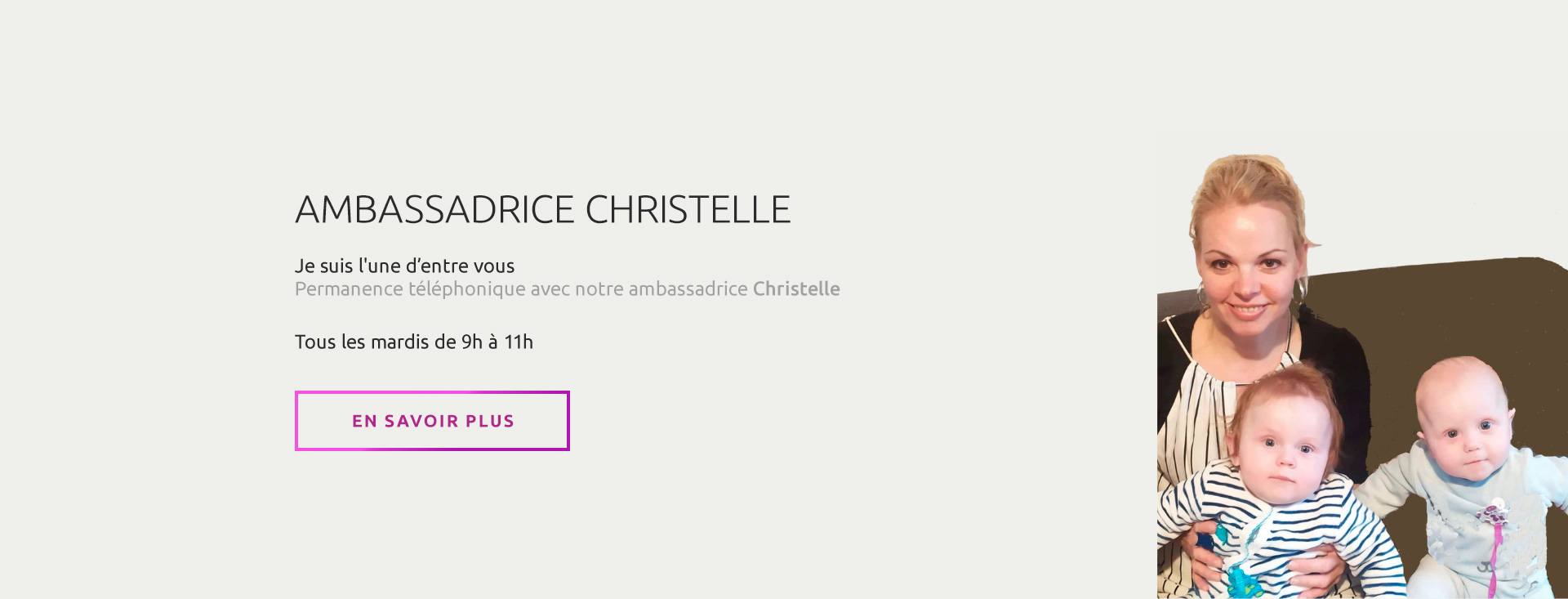The height and width of the screenshot is (599, 1568).
Task: Select the "Je suis l'une d'entre vous" tagline
Action: point(404,266)
